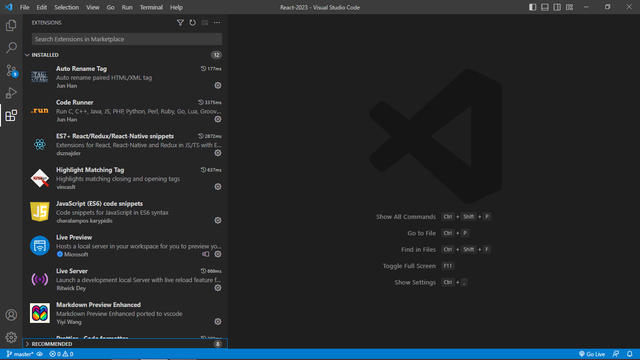Viewport: 640px width, 360px height.
Task: Open the Extensions views and more actions menu
Action: tap(217, 23)
